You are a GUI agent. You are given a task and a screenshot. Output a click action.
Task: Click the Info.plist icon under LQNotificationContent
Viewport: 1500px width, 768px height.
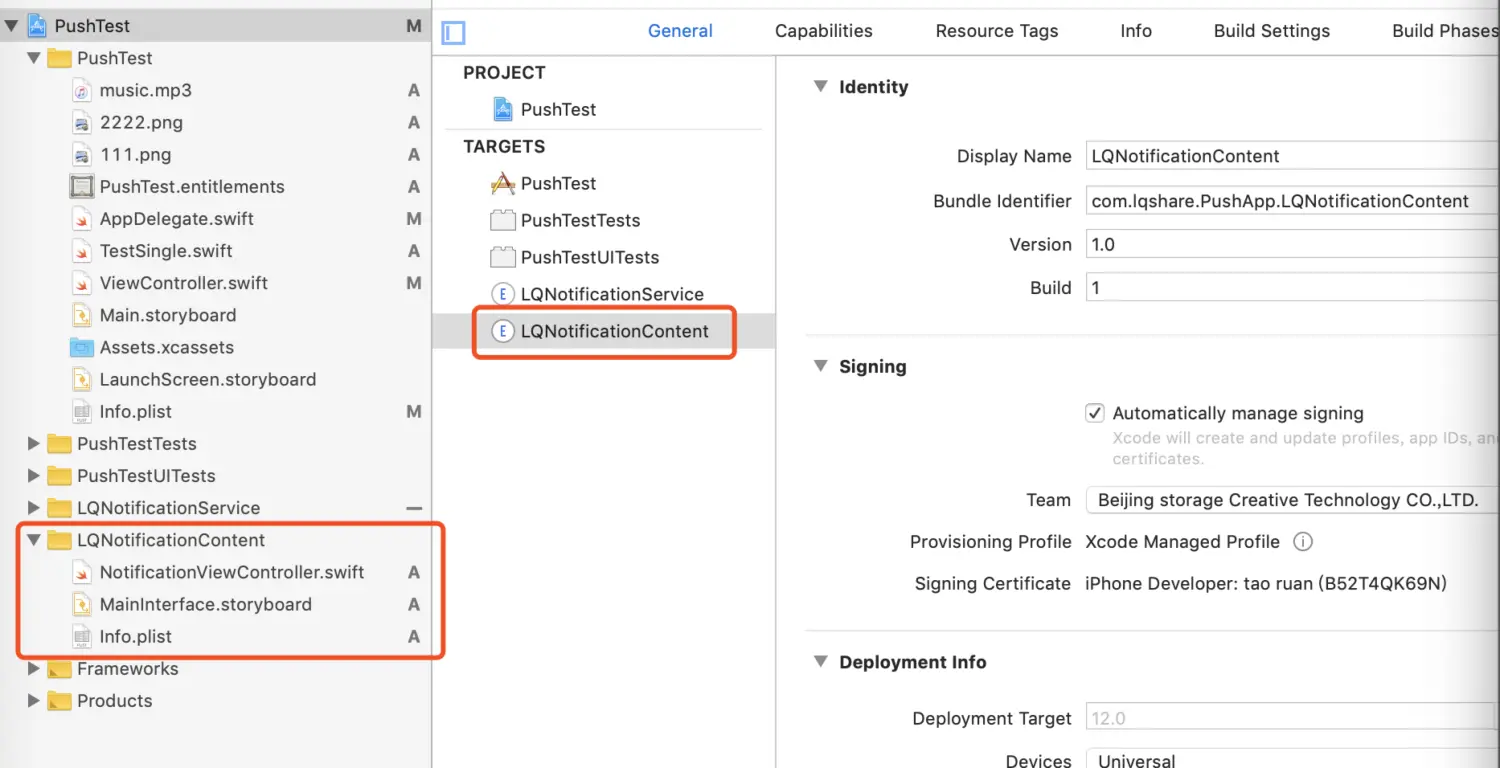[82, 636]
